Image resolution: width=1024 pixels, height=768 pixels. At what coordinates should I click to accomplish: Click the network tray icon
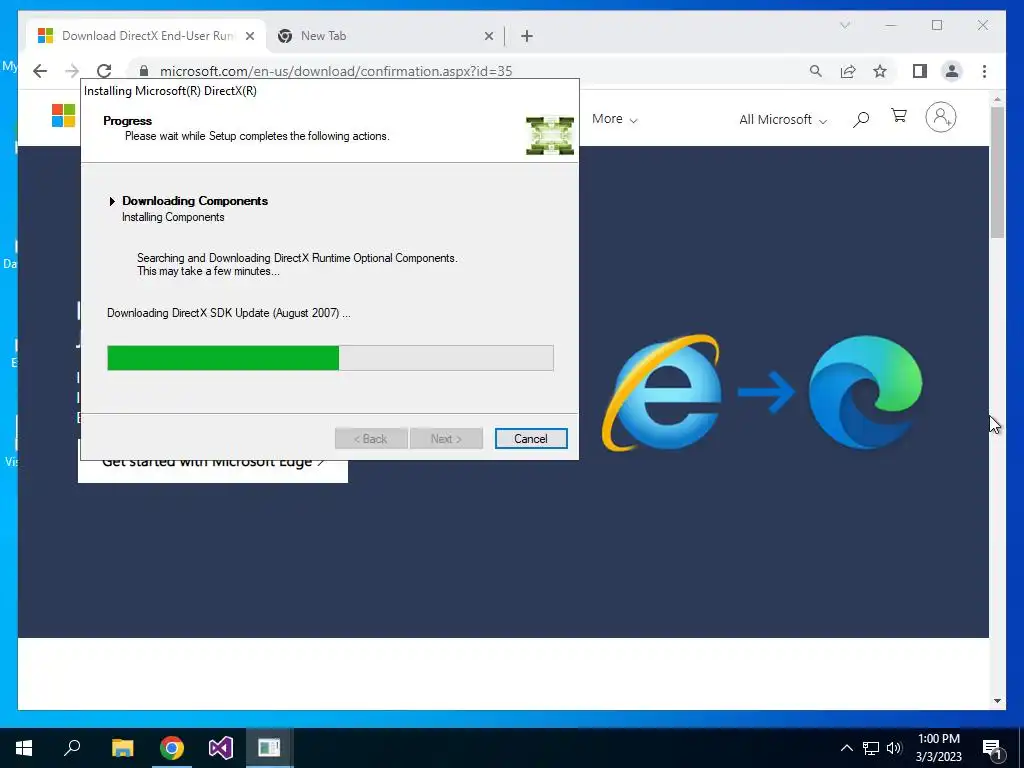tap(871, 748)
